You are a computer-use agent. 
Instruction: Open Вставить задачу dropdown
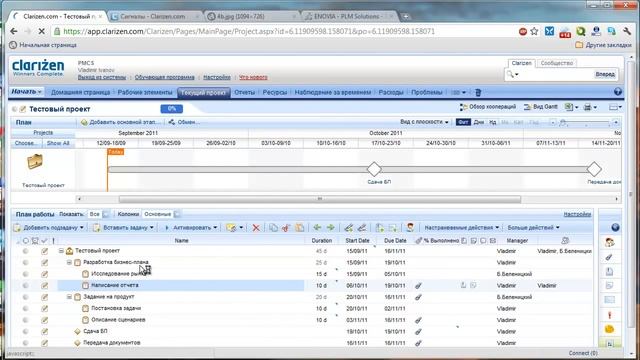coord(124,228)
